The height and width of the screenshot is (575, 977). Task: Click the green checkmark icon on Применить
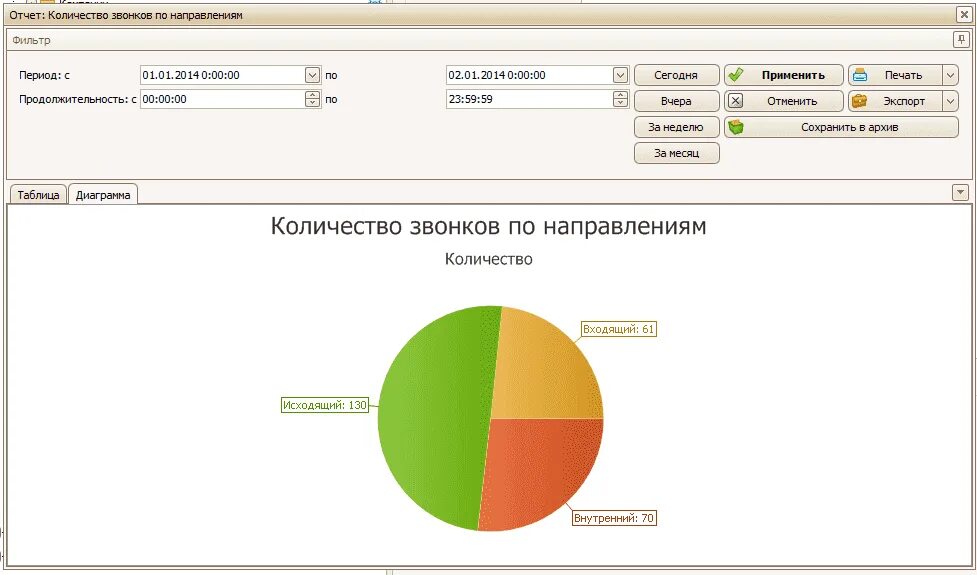(736, 75)
